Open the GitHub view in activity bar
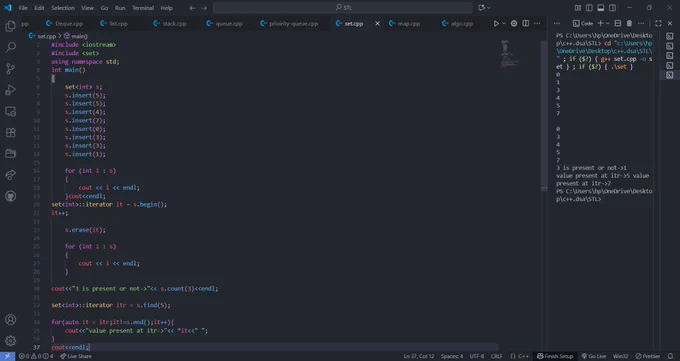 10,196
